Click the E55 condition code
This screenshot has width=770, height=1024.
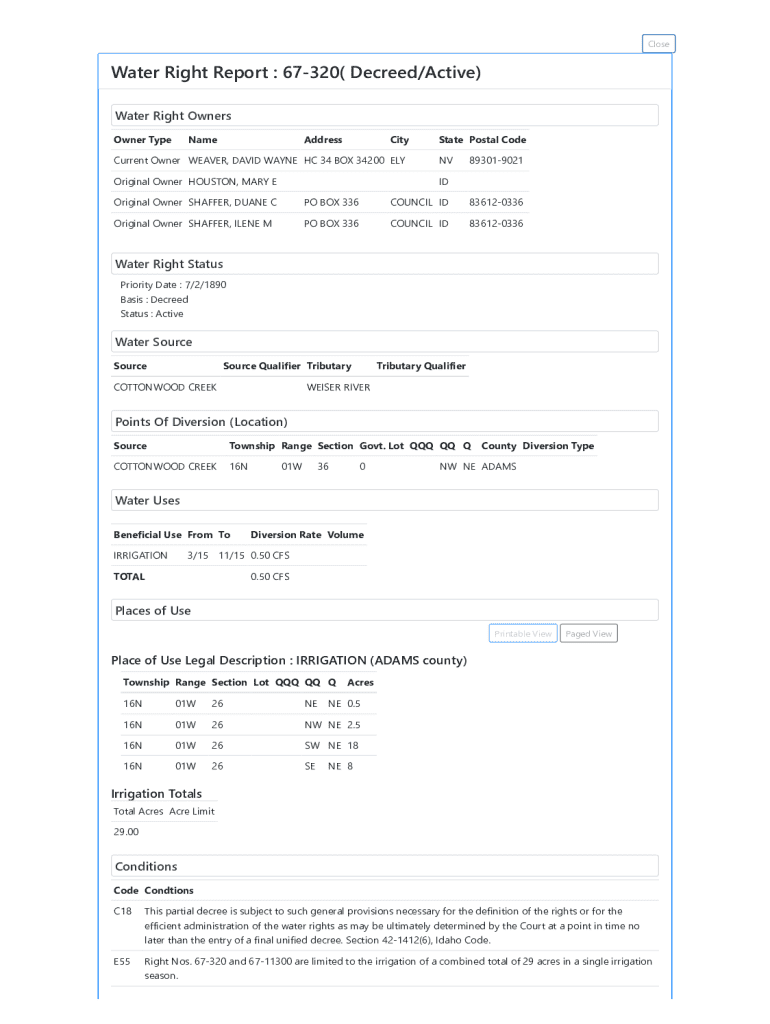click(x=122, y=962)
